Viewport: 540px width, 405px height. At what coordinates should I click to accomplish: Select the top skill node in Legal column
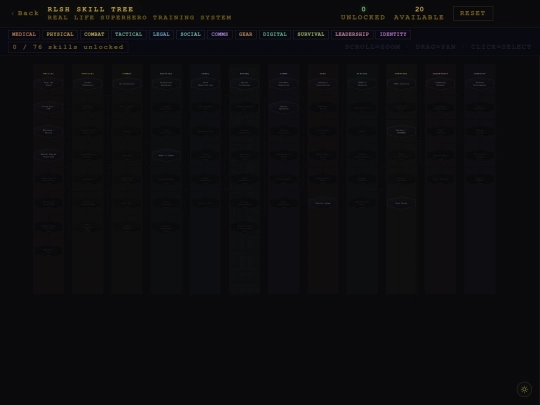pyautogui.click(x=205, y=84)
